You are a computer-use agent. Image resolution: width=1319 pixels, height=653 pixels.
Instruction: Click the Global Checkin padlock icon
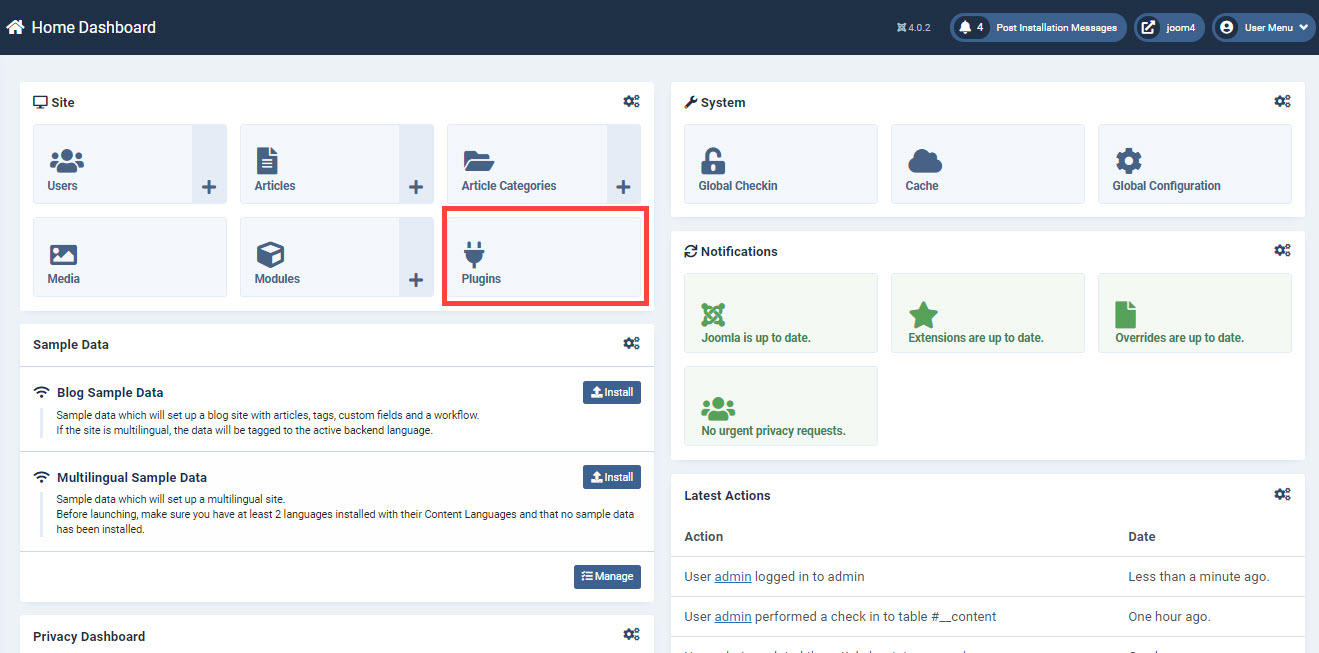(713, 161)
